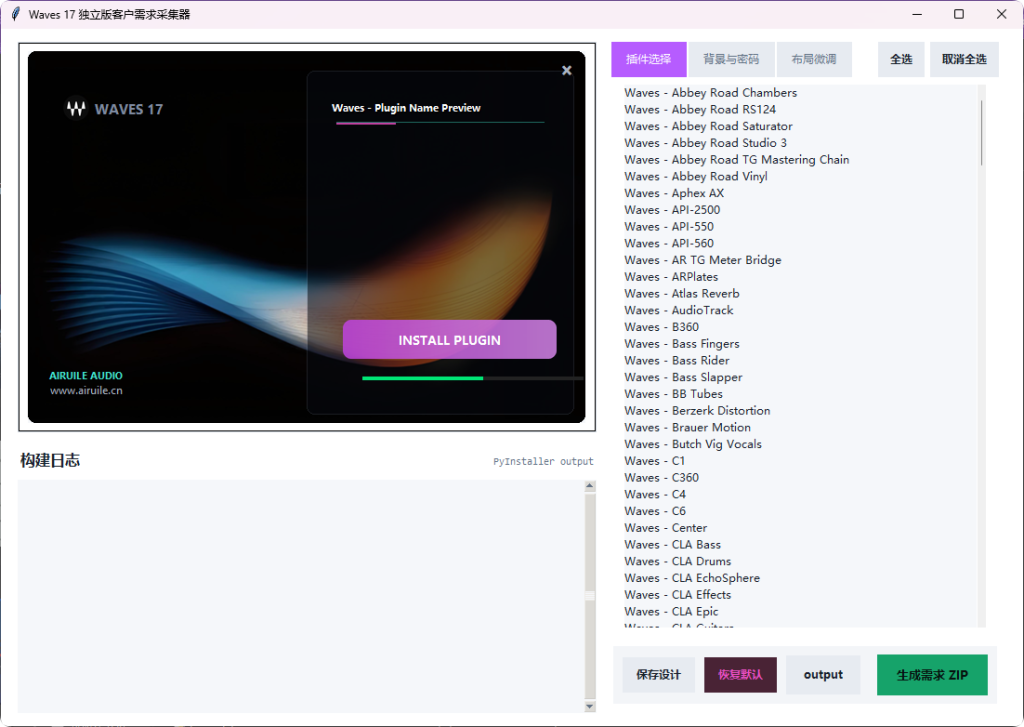Viewport: 1024px width, 727px height.
Task: Select Waves - ARPlates
Action: [671, 277]
